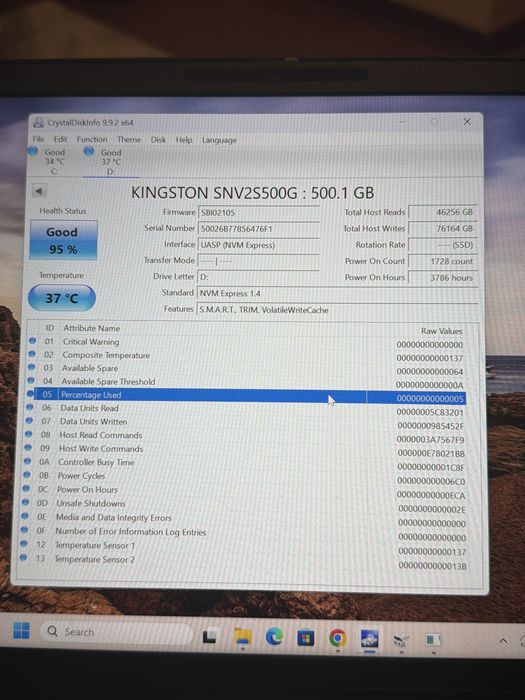Show hidden system tray icons
525x700 pixels.
(503, 641)
